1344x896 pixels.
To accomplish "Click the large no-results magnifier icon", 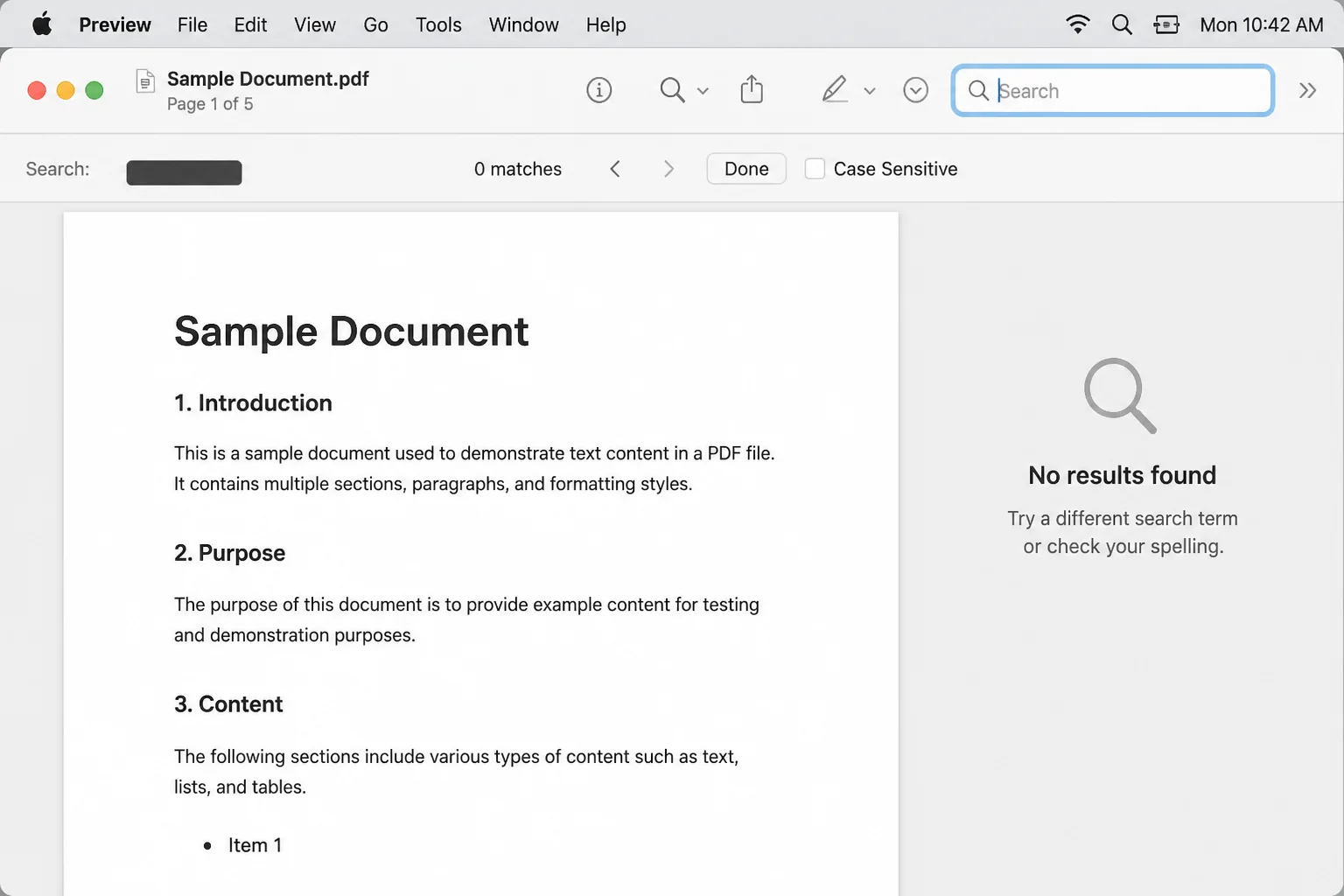I will click(1121, 395).
